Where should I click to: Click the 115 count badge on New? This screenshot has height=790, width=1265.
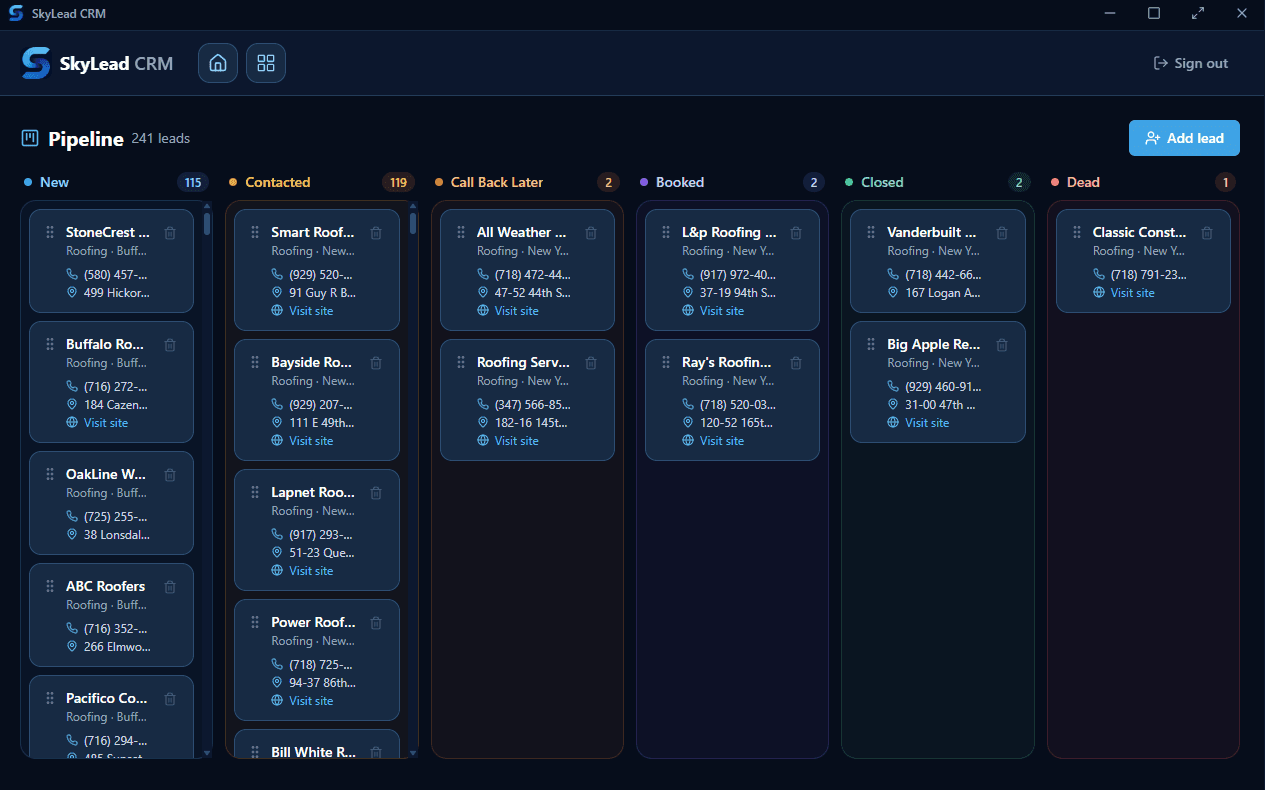coord(193,182)
